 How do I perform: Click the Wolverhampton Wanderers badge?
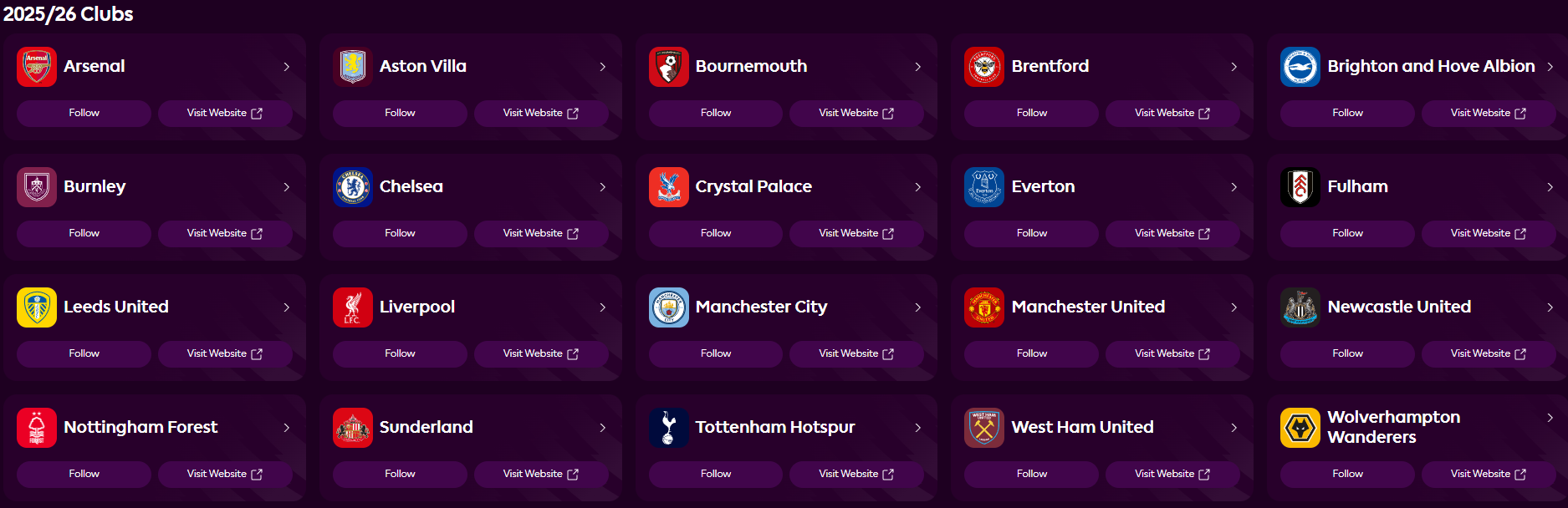point(1300,427)
